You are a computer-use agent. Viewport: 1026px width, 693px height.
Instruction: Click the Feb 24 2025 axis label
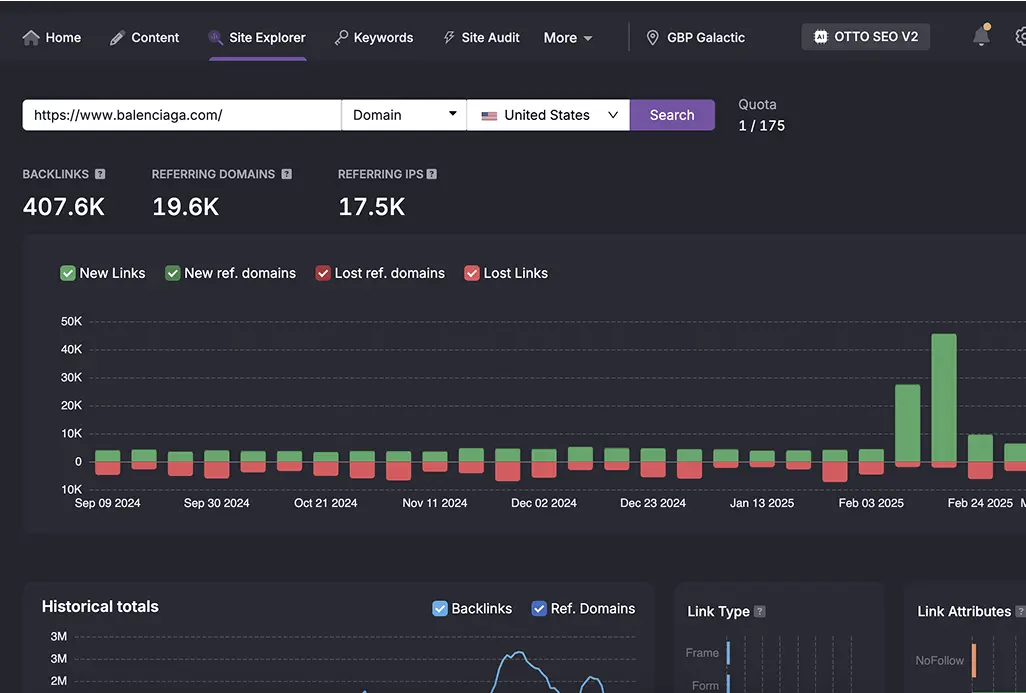tap(980, 503)
